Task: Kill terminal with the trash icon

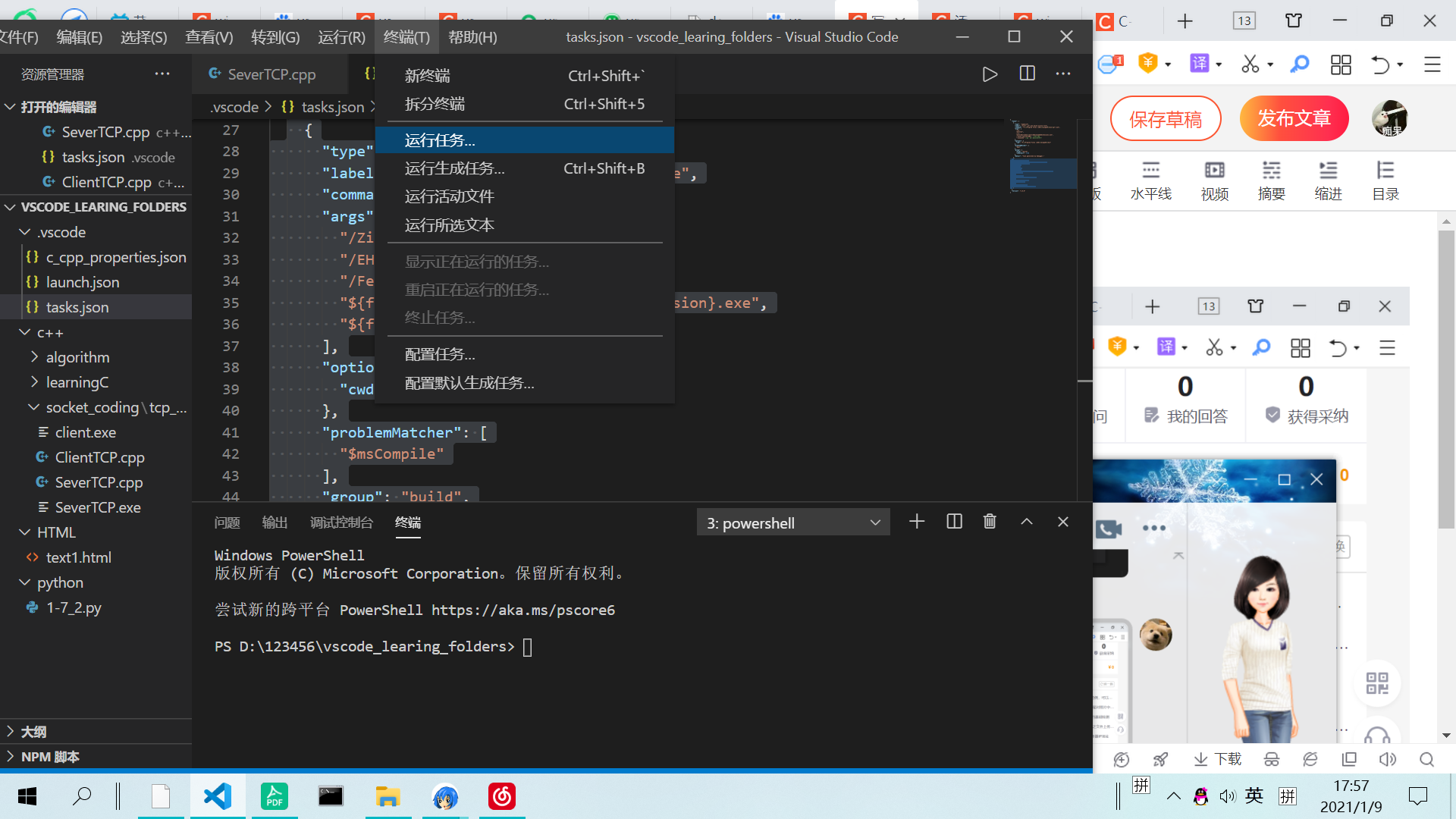Action: tap(990, 522)
